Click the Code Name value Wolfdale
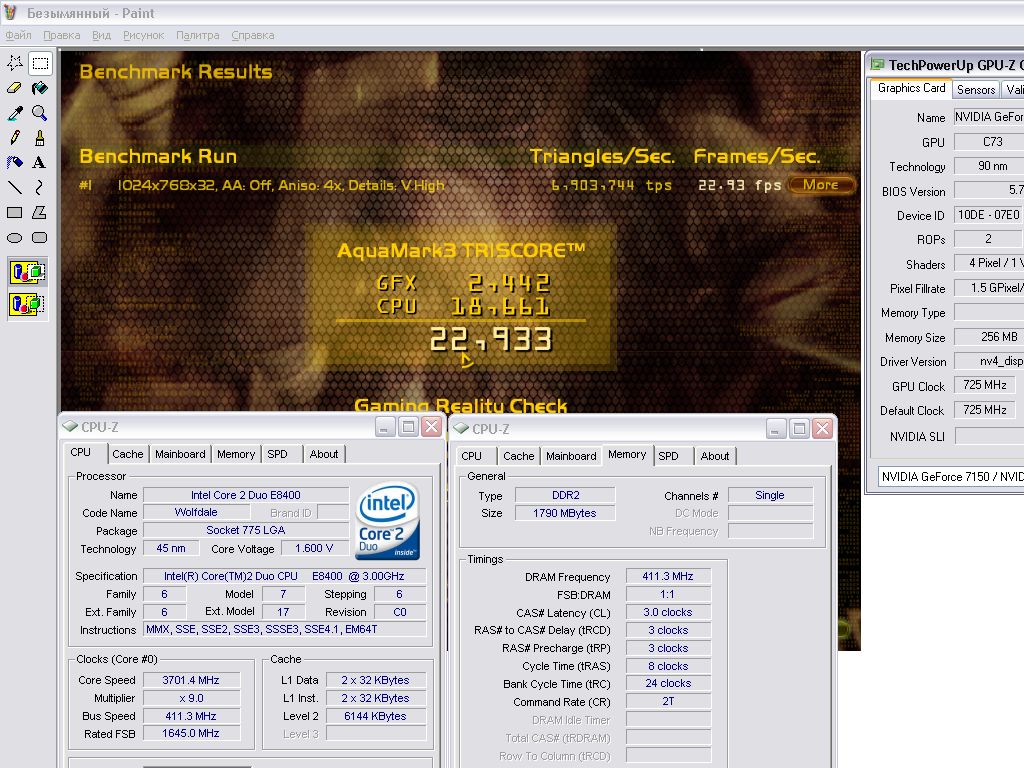This screenshot has width=1024, height=768. [x=196, y=513]
